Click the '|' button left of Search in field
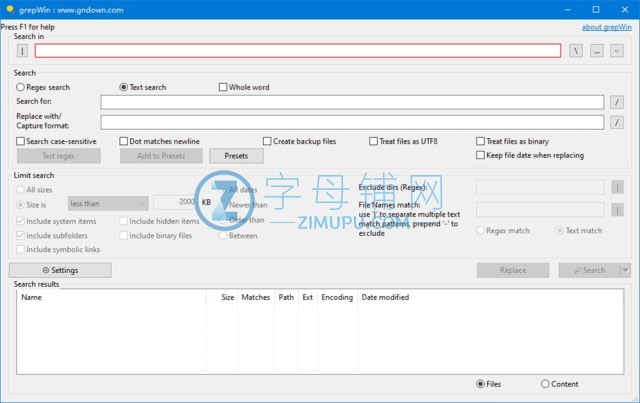Image resolution: width=640 pixels, height=403 pixels. (22, 51)
